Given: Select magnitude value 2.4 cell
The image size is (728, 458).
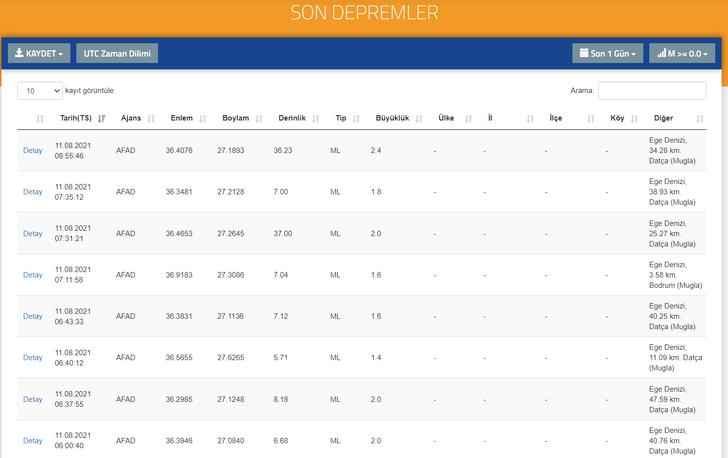Looking at the screenshot, I should coord(376,150).
